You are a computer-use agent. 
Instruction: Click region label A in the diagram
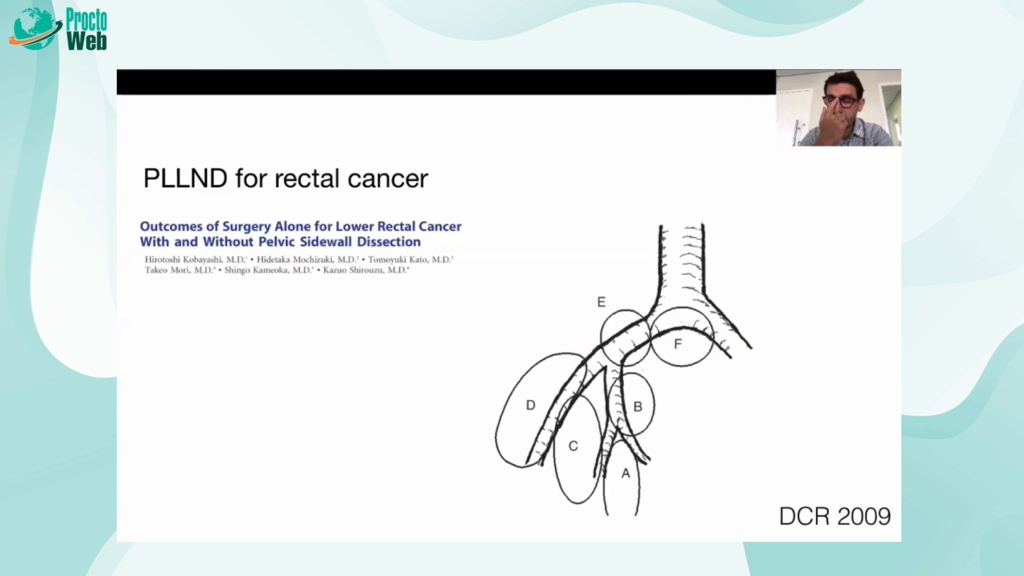(626, 473)
